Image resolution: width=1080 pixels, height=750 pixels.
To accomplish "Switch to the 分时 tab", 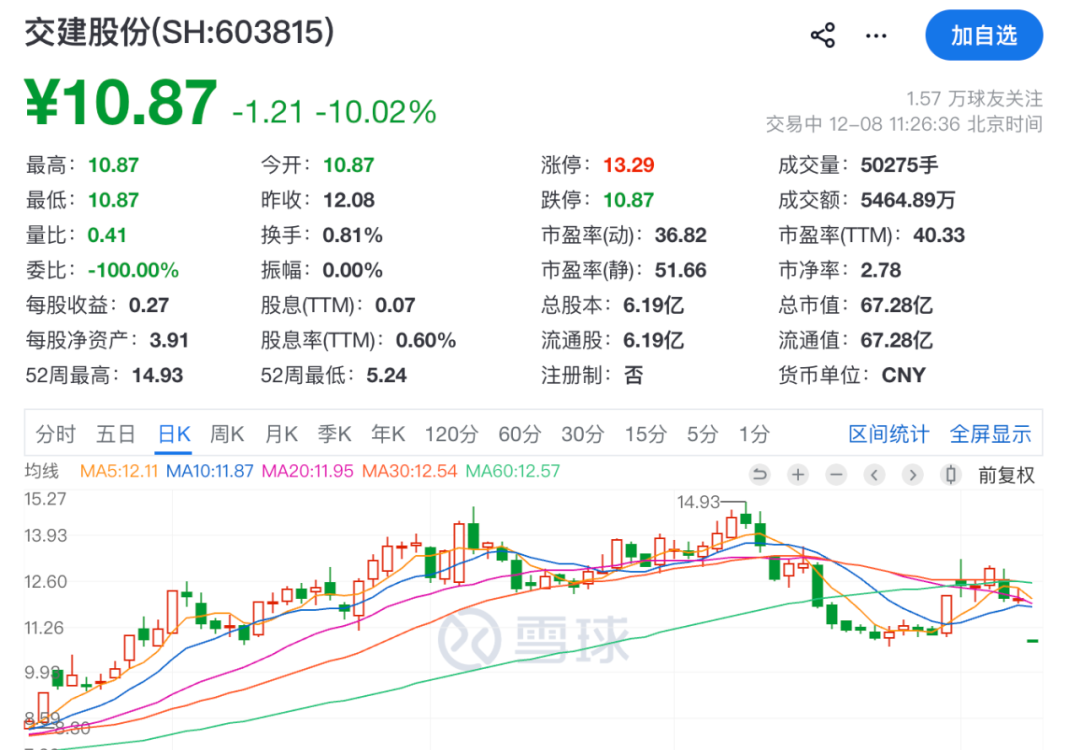I will [x=56, y=434].
